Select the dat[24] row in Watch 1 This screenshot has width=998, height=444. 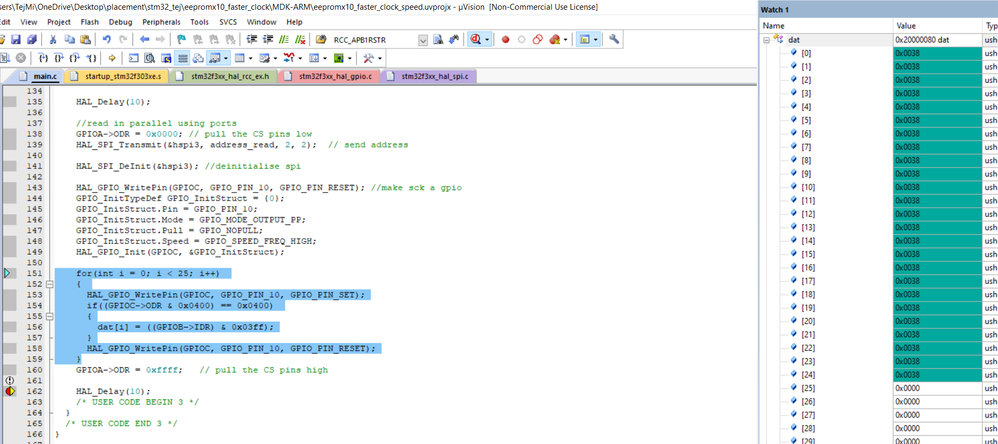(x=878, y=375)
